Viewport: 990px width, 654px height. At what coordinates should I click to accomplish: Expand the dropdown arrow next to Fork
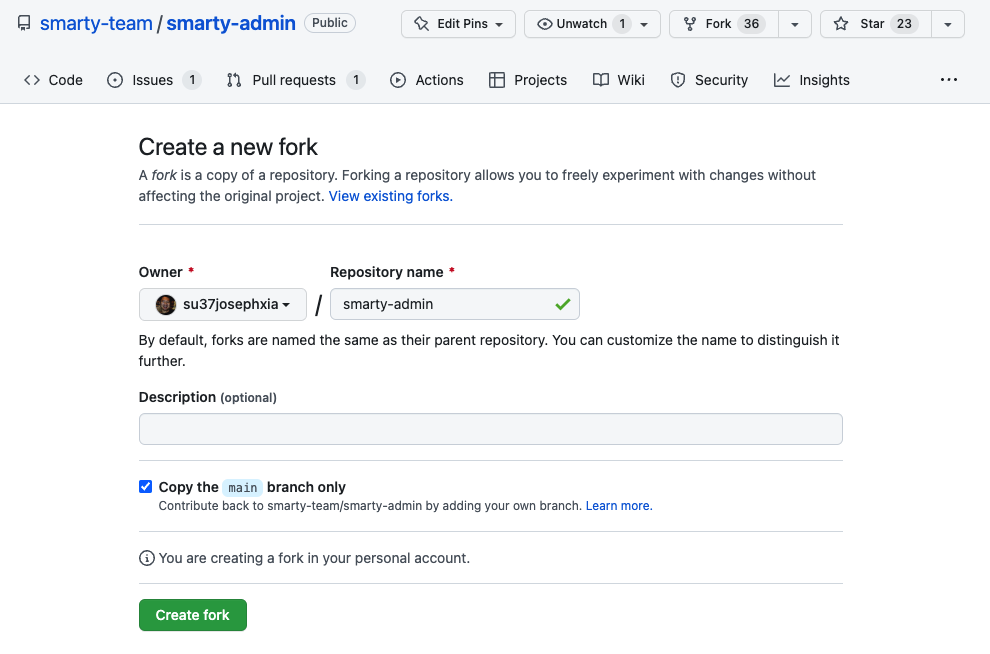(794, 24)
